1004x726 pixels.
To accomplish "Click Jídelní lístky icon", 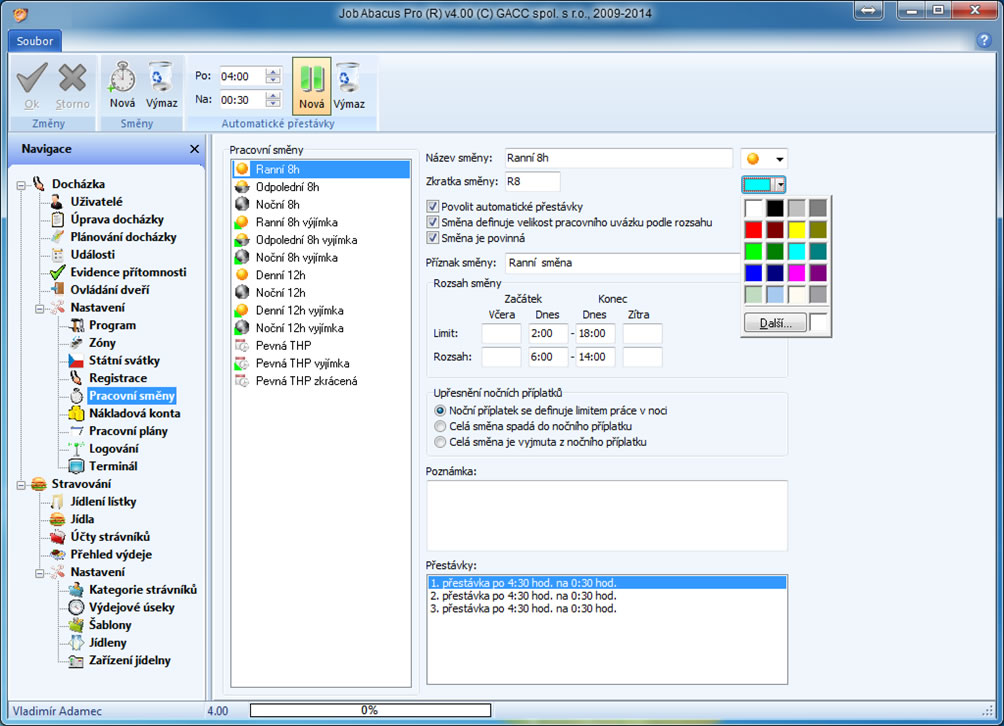I will click(x=57, y=501).
